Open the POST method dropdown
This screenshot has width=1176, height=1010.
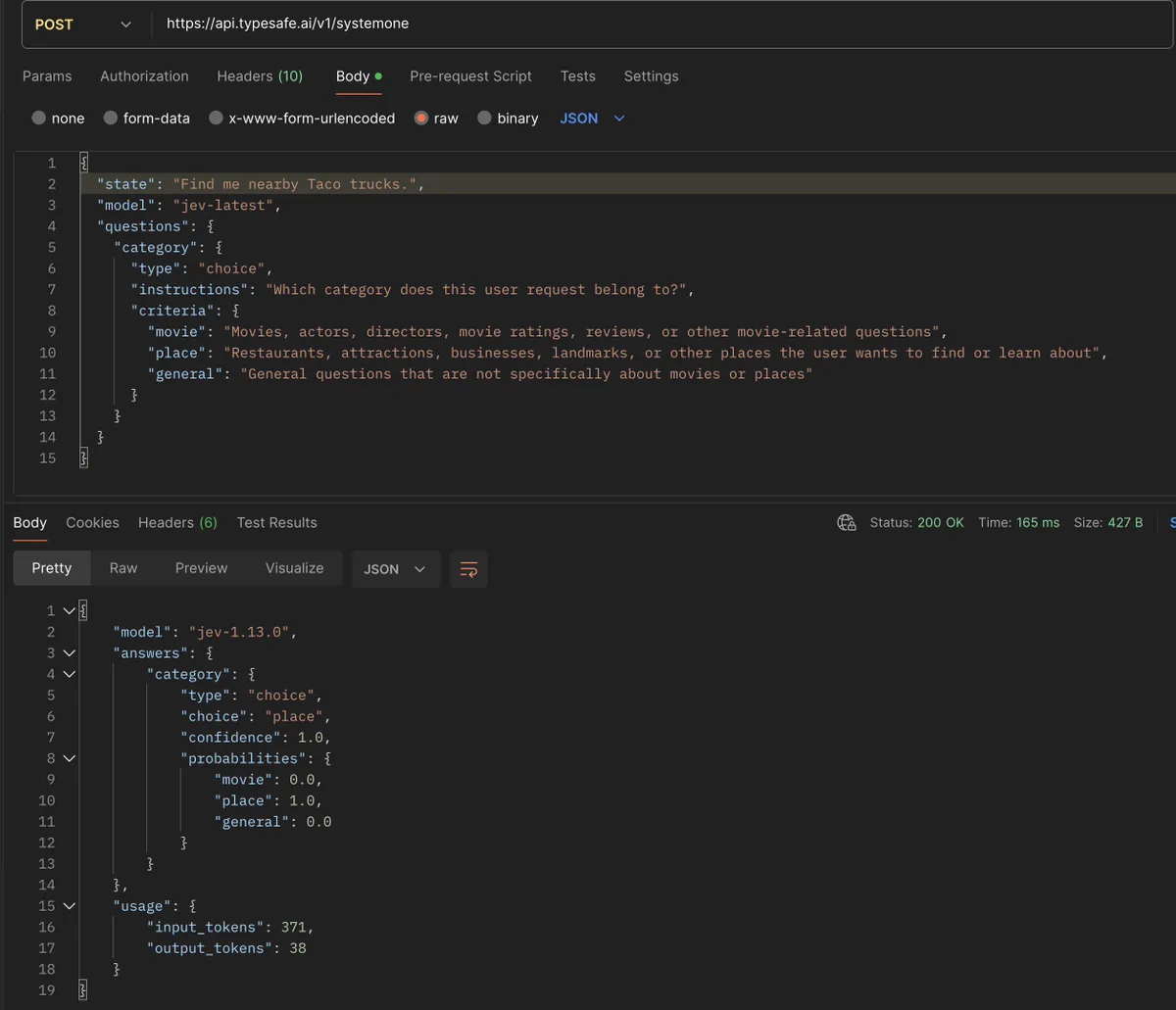[x=83, y=24]
